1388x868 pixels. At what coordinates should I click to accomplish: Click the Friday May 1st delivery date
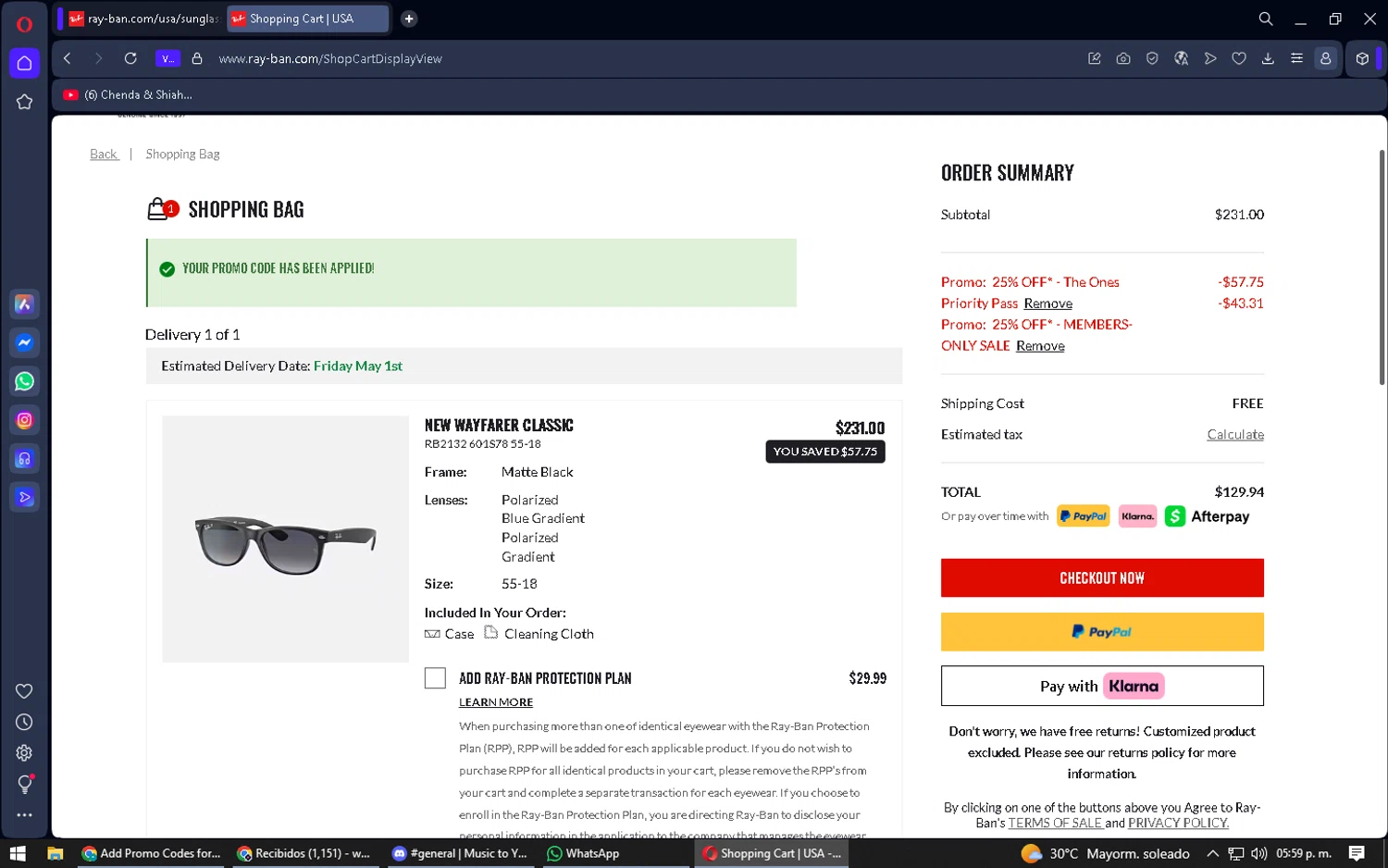358,366
